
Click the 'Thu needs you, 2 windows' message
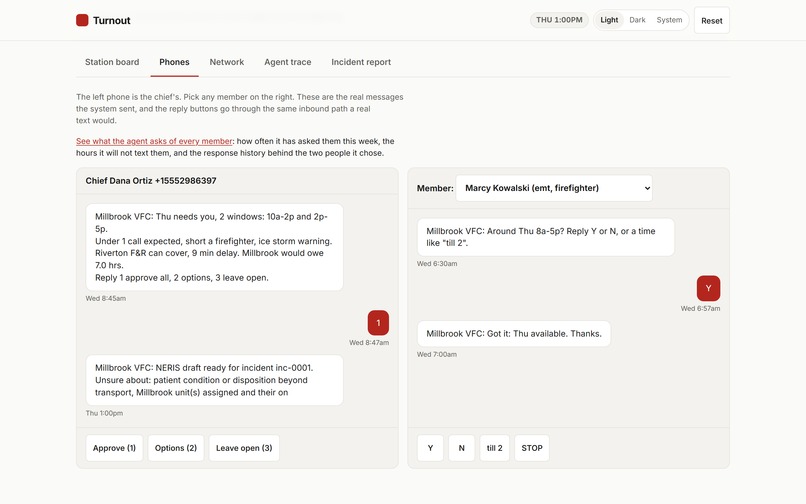click(x=214, y=247)
